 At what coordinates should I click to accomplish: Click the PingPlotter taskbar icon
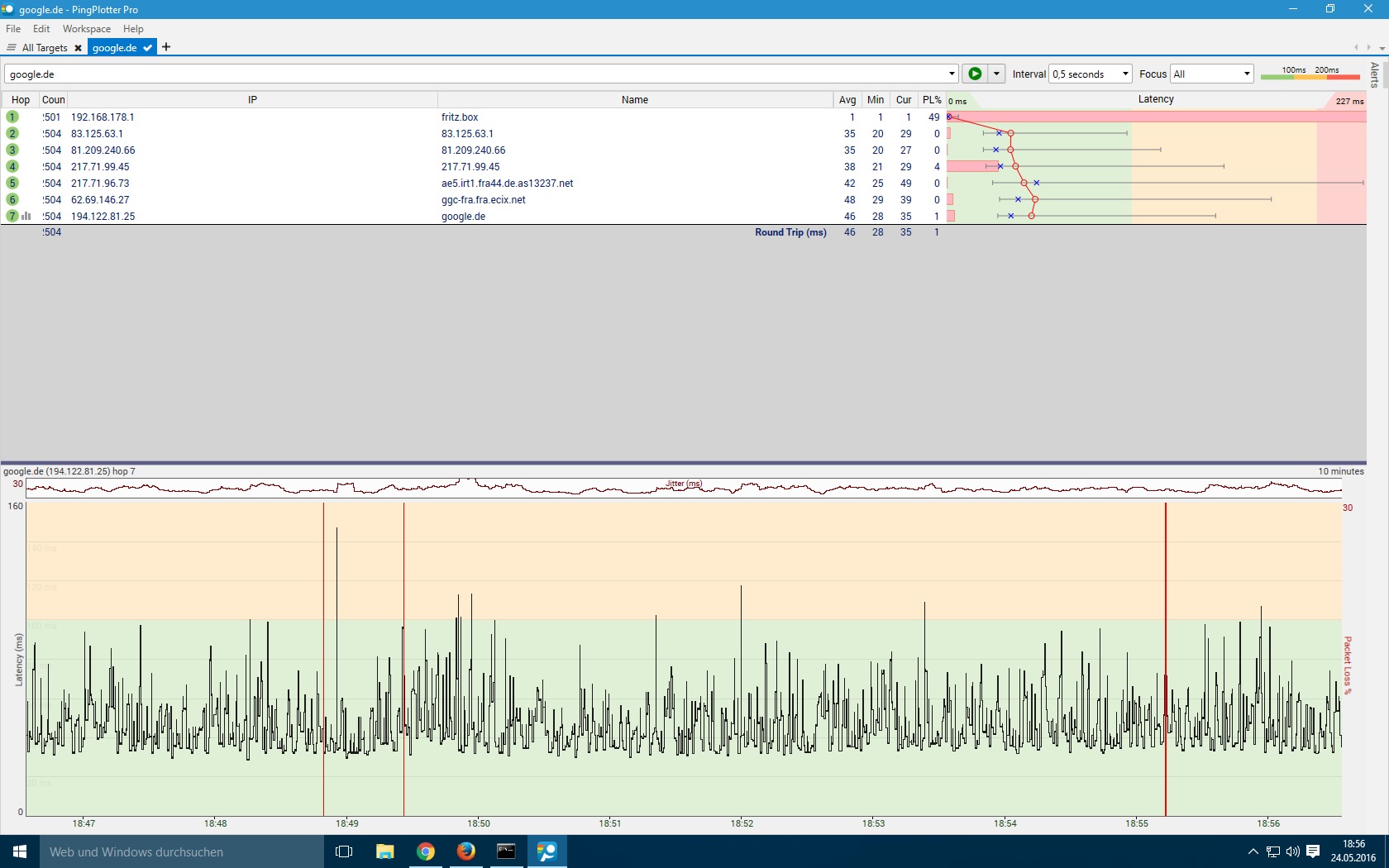[547, 851]
